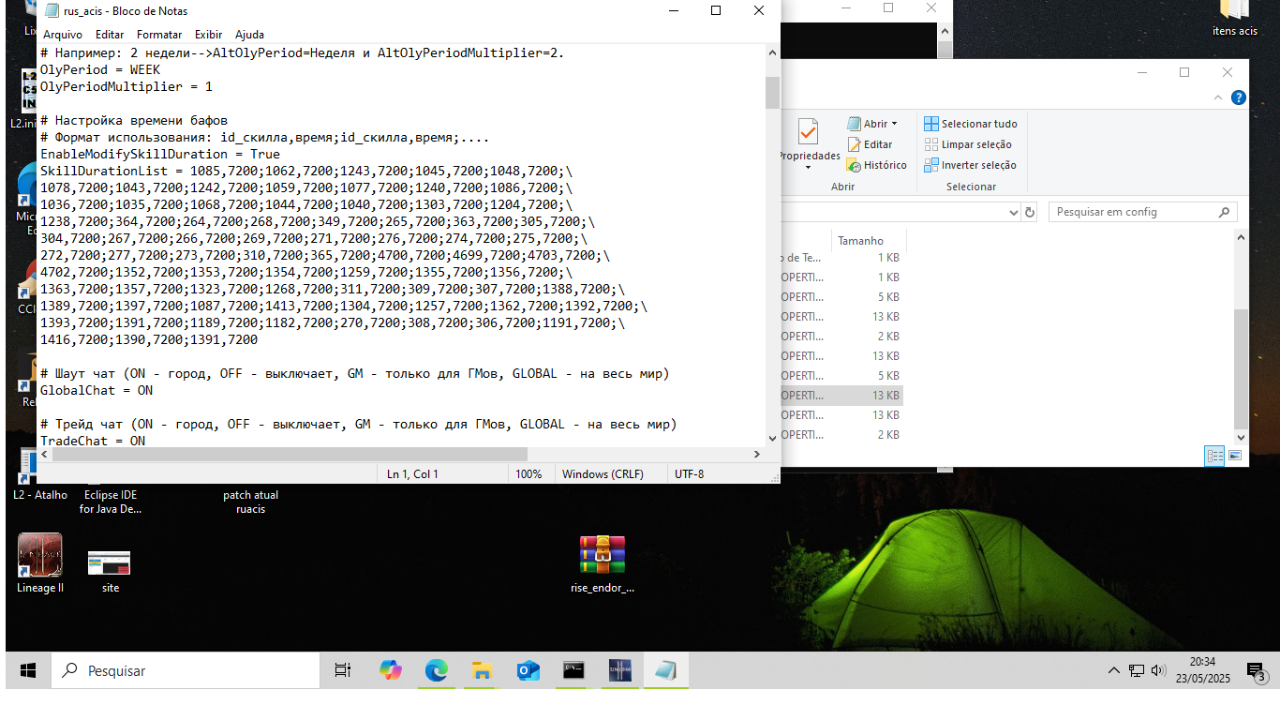Image resolution: width=1280 pixels, height=720 pixels.
Task: Click Limpar seleção in the ribbon
Action: pyautogui.click(x=968, y=144)
